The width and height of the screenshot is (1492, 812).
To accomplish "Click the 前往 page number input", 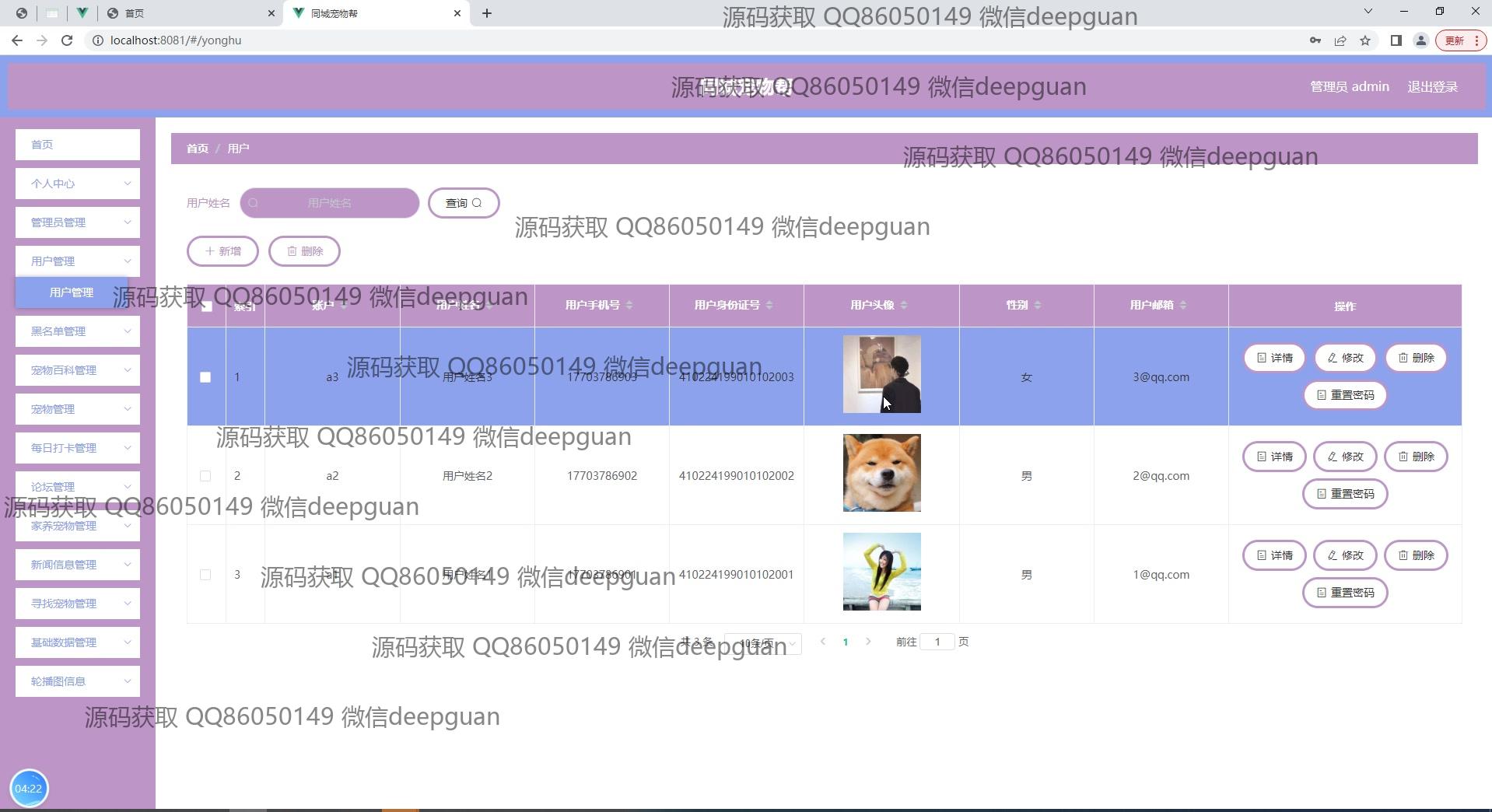I will pos(937,642).
